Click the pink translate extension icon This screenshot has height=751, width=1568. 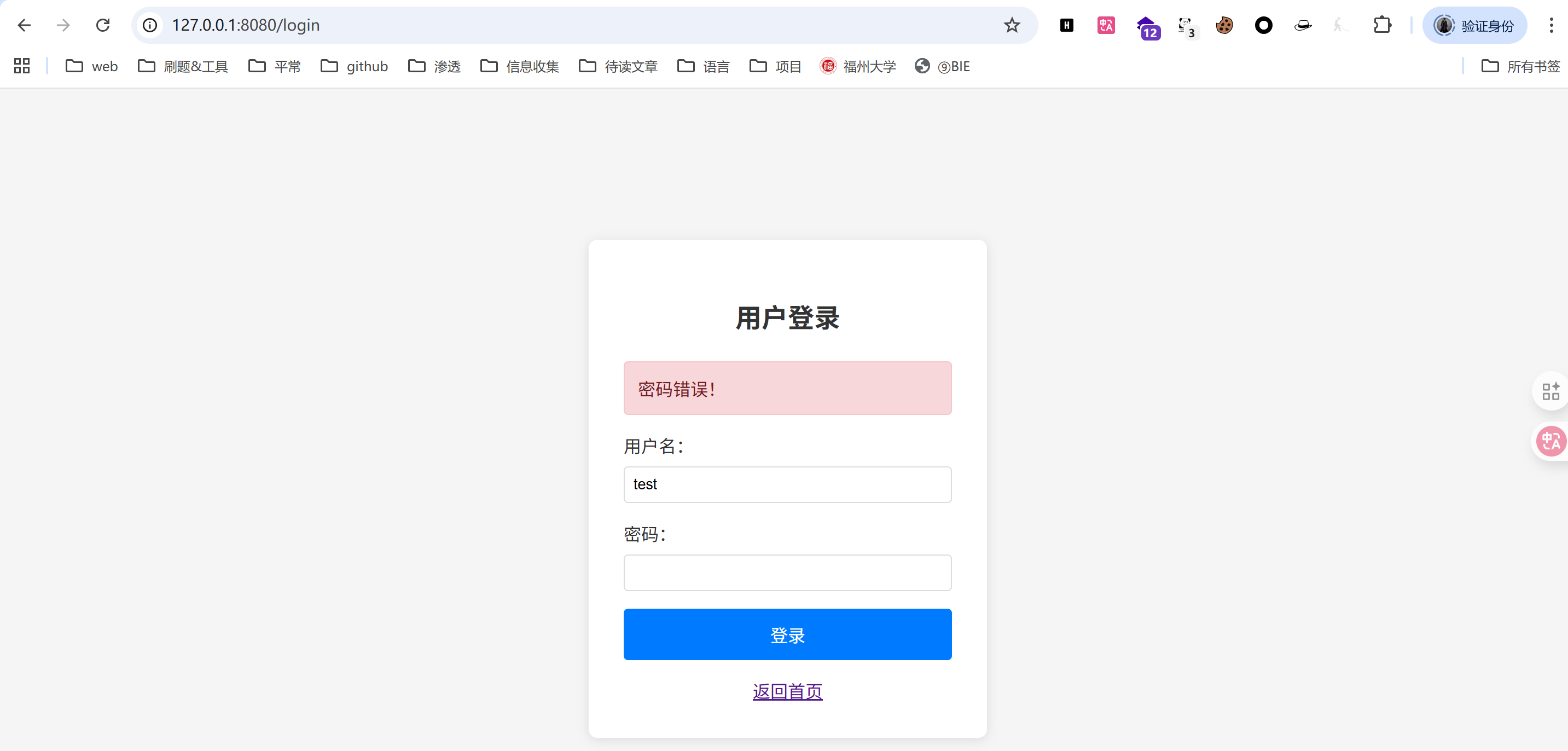1106,25
